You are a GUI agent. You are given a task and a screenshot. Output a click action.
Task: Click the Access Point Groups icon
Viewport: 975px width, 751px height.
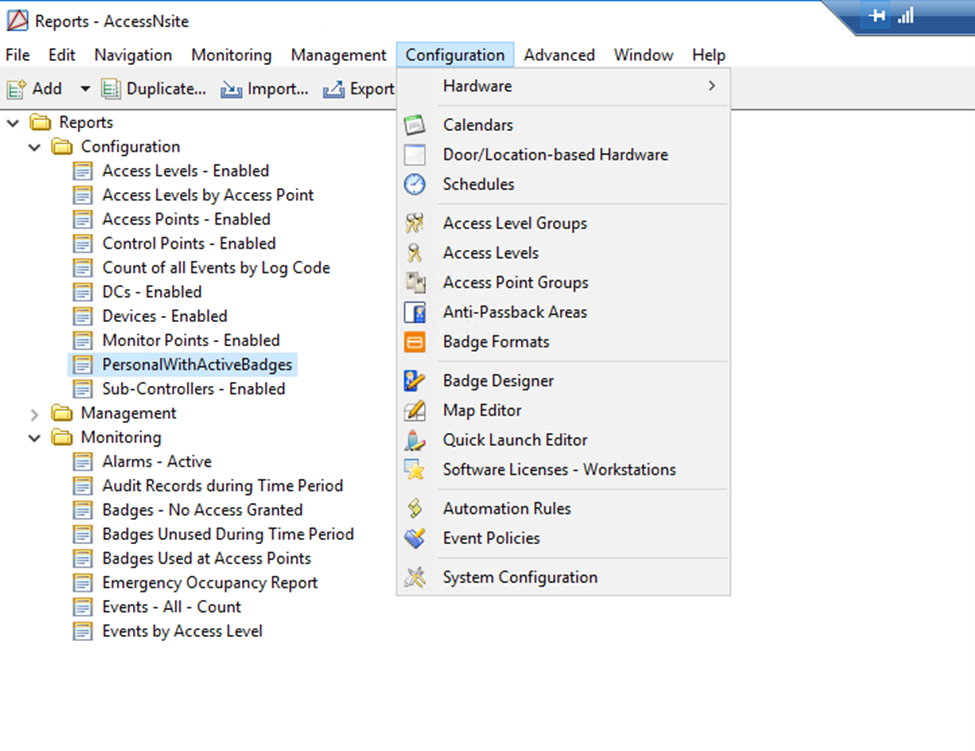pos(415,283)
